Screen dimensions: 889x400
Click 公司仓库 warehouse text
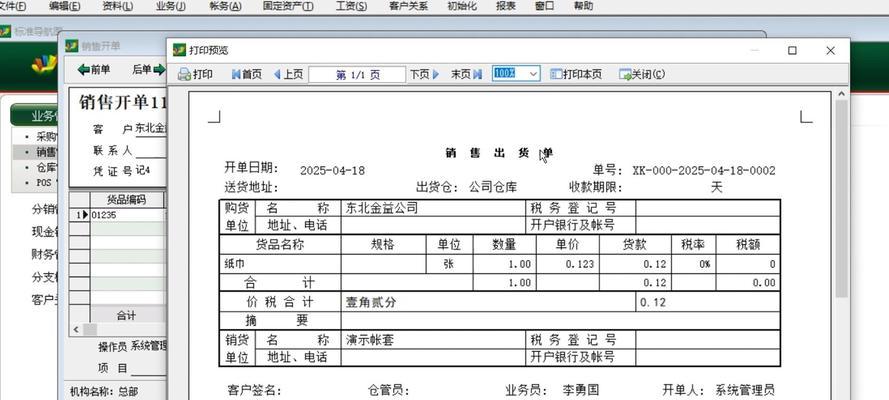click(x=493, y=188)
